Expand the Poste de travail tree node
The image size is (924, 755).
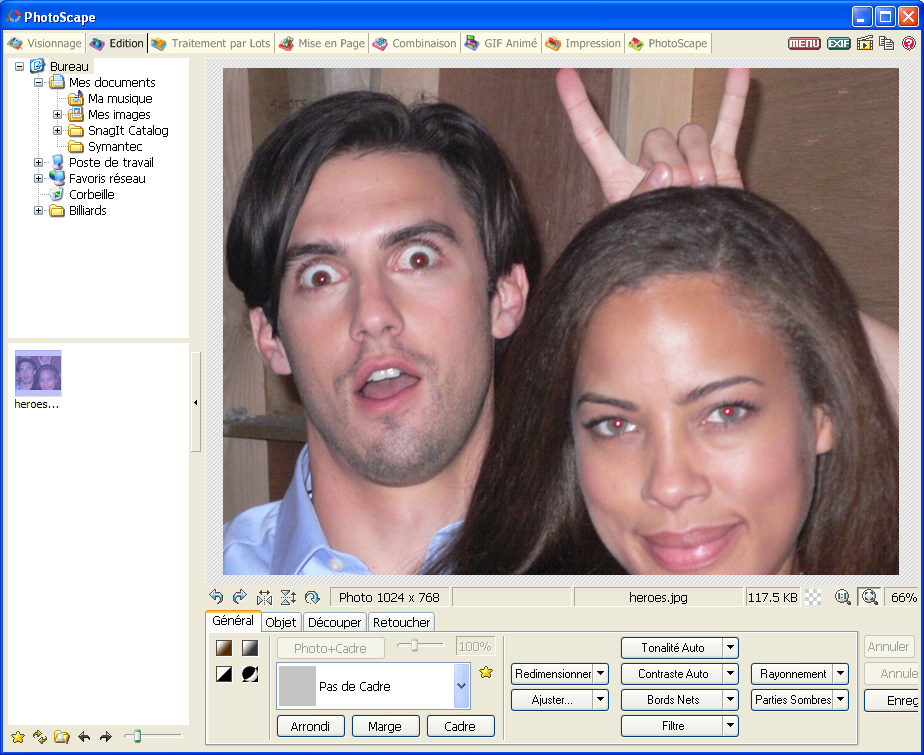tap(36, 161)
